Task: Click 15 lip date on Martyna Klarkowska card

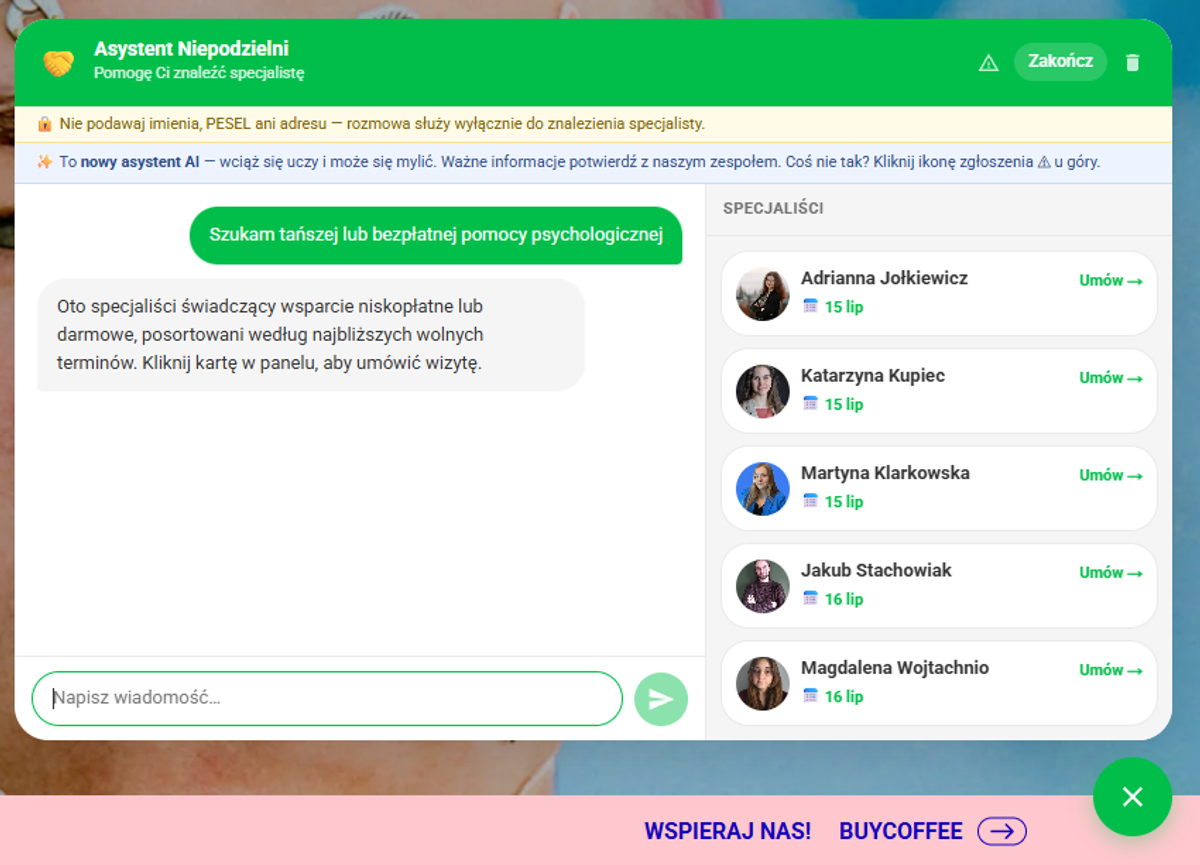Action: [x=844, y=502]
